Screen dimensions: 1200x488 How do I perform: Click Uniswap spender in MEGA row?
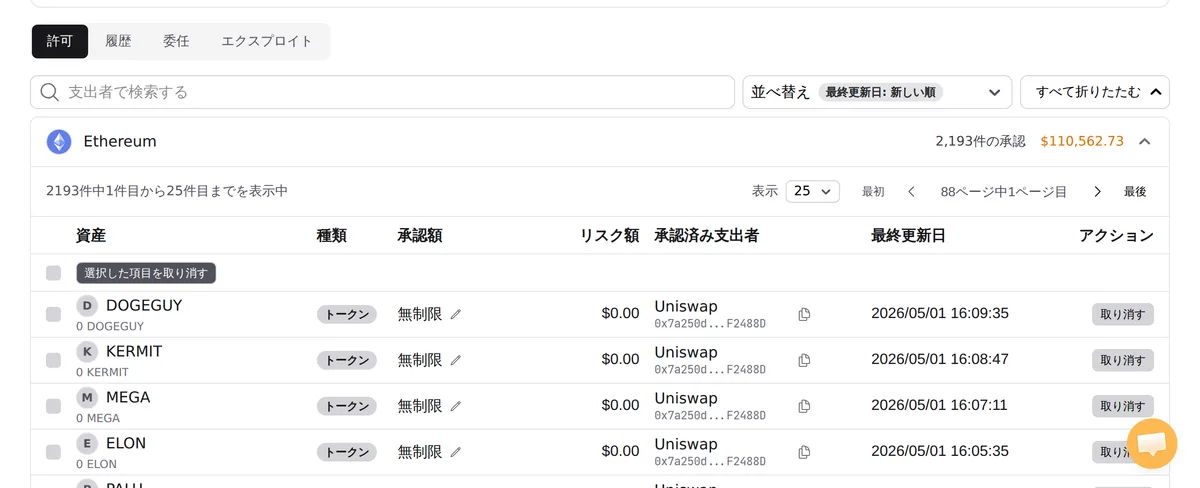click(x=686, y=398)
